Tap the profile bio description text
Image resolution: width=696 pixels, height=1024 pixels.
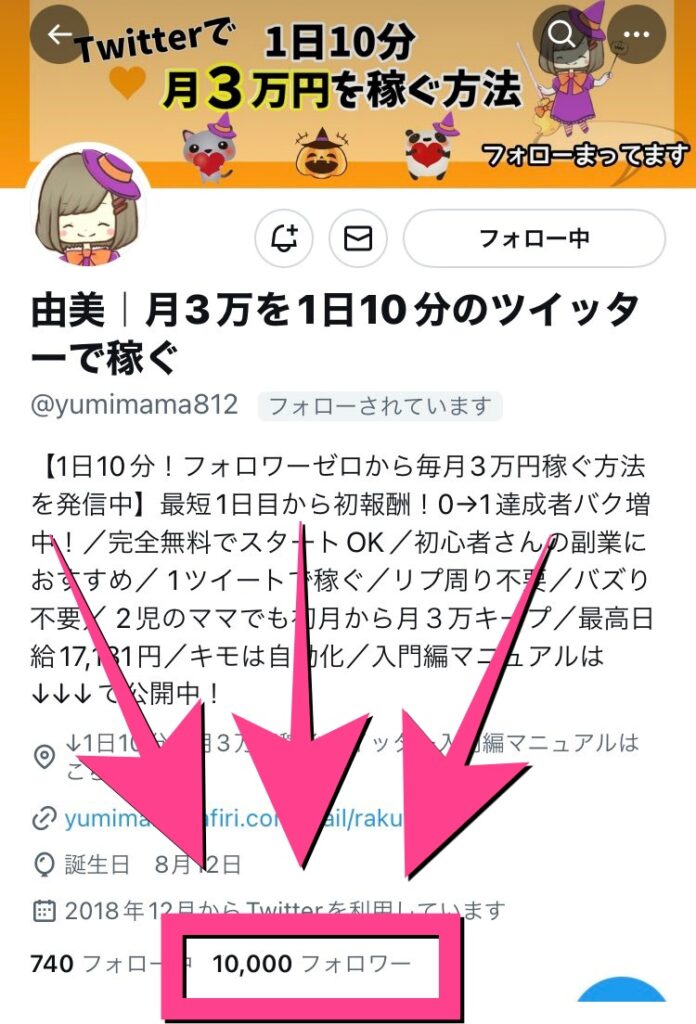point(342,580)
